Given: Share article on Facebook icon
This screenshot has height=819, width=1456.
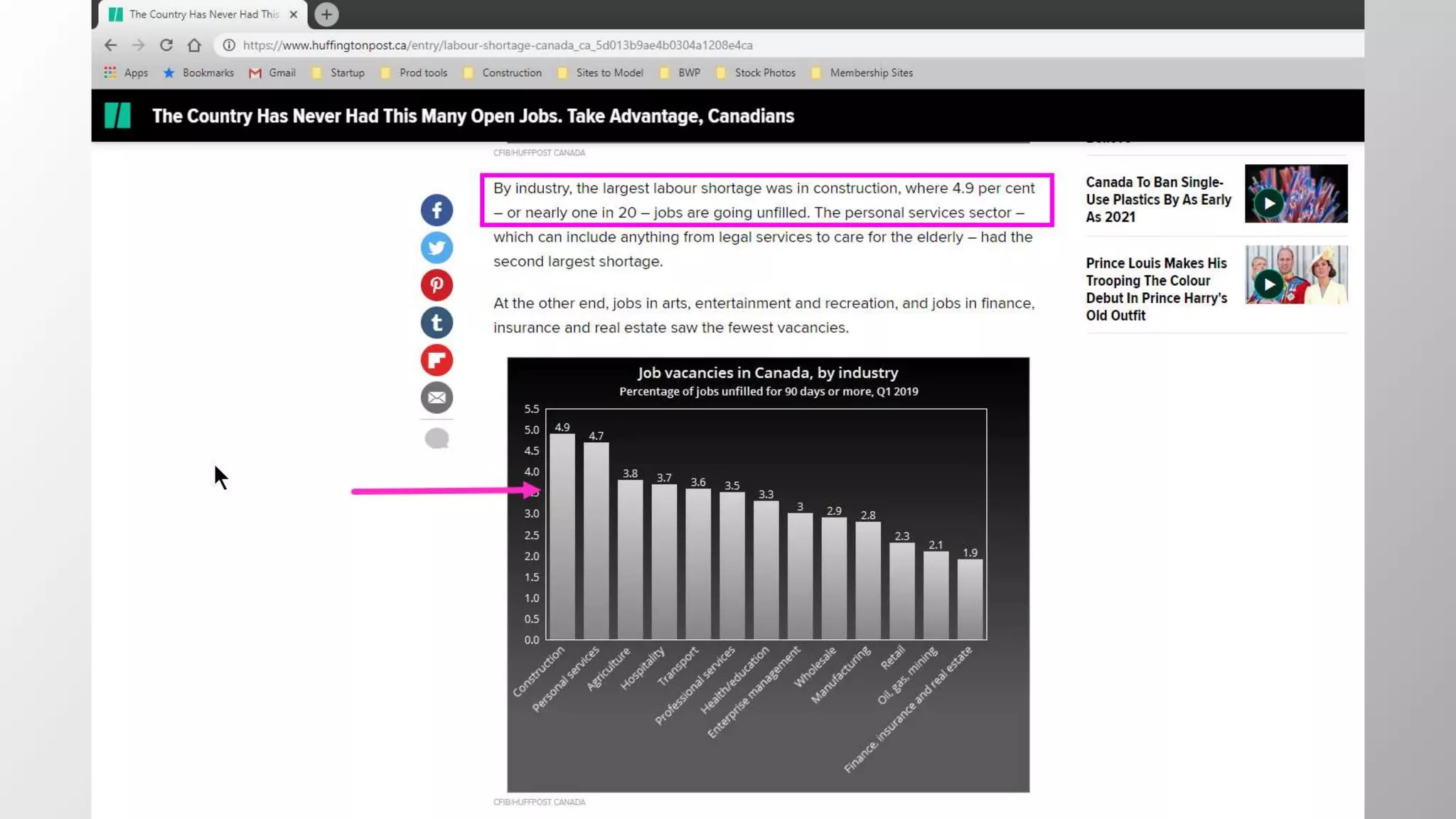Looking at the screenshot, I should coord(437,210).
